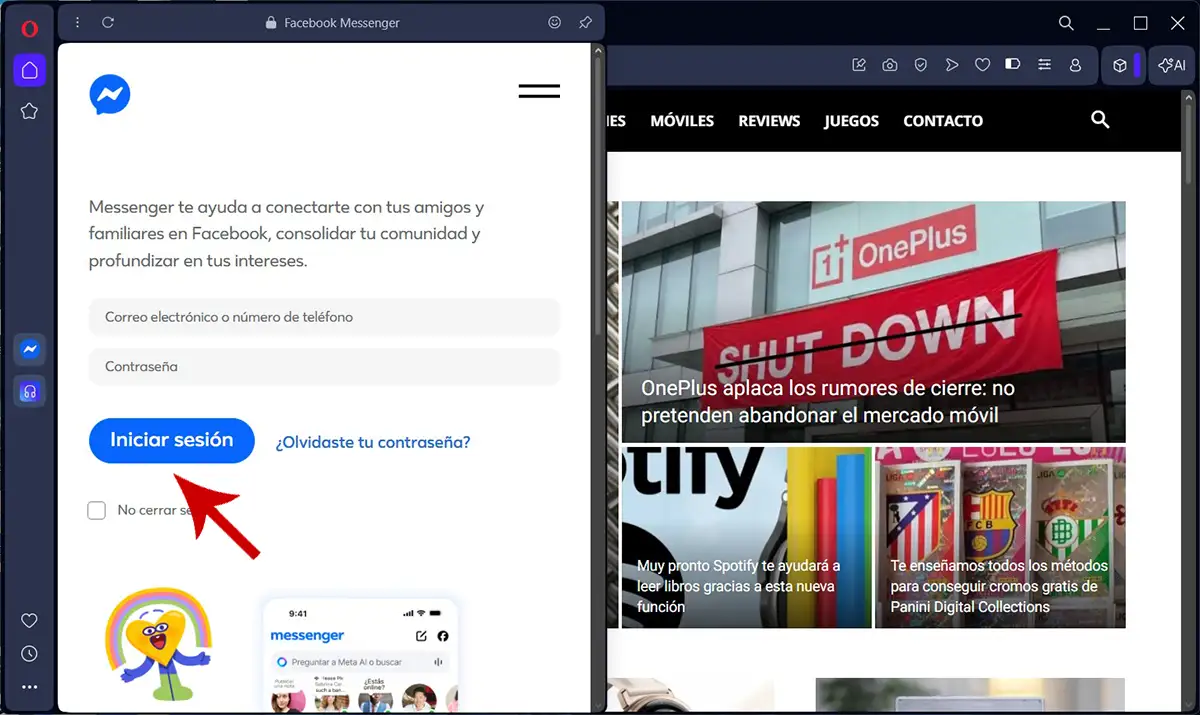
Task: Enable the No cerrar sesión checkbox
Action: 96,510
